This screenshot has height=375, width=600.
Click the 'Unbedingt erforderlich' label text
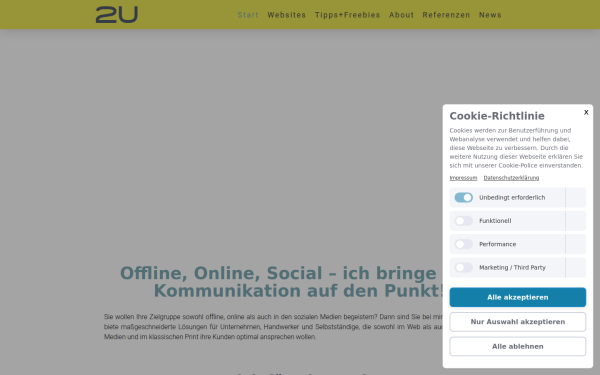(x=512, y=197)
